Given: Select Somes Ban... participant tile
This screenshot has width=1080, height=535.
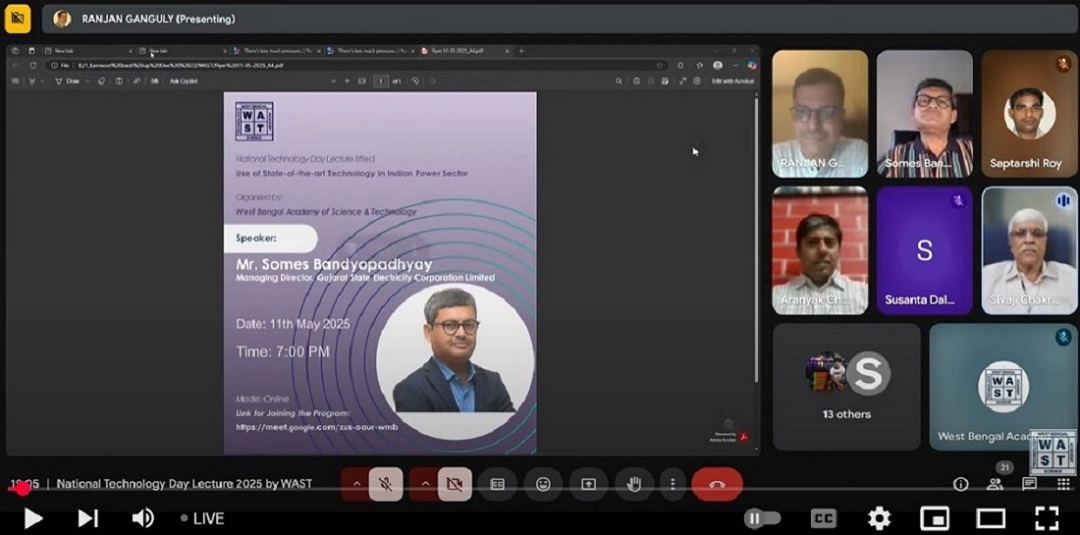Looking at the screenshot, I should (x=924, y=114).
